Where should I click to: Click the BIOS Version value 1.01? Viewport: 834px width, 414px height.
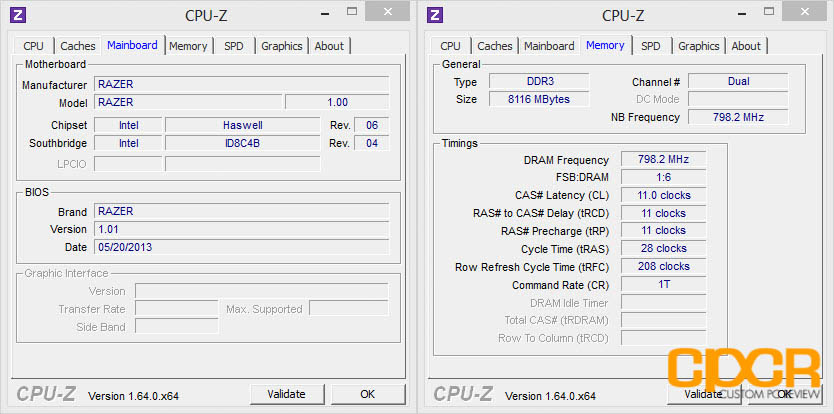[x=241, y=229]
